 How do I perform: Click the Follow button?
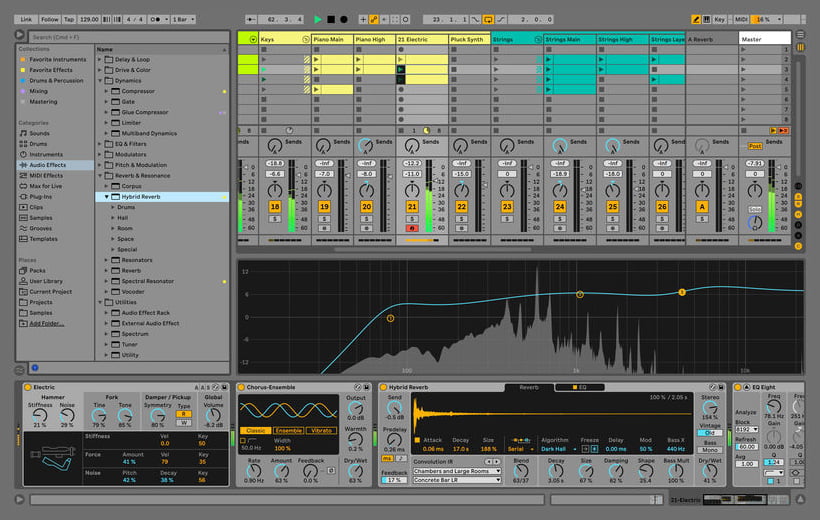tap(50, 19)
